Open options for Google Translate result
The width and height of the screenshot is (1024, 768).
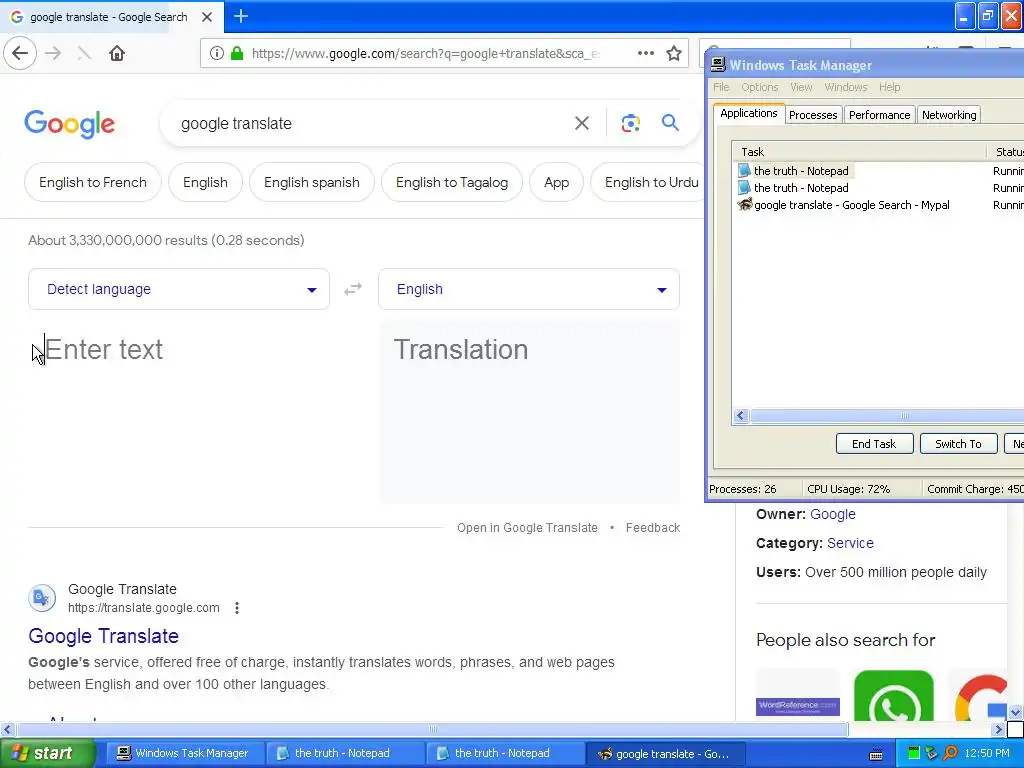click(x=237, y=608)
